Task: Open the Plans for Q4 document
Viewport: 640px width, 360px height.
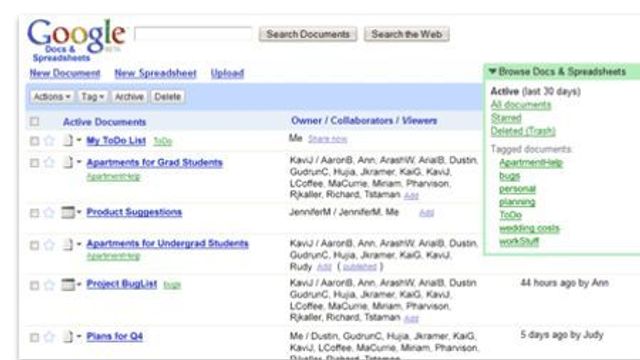Action: 115,336
